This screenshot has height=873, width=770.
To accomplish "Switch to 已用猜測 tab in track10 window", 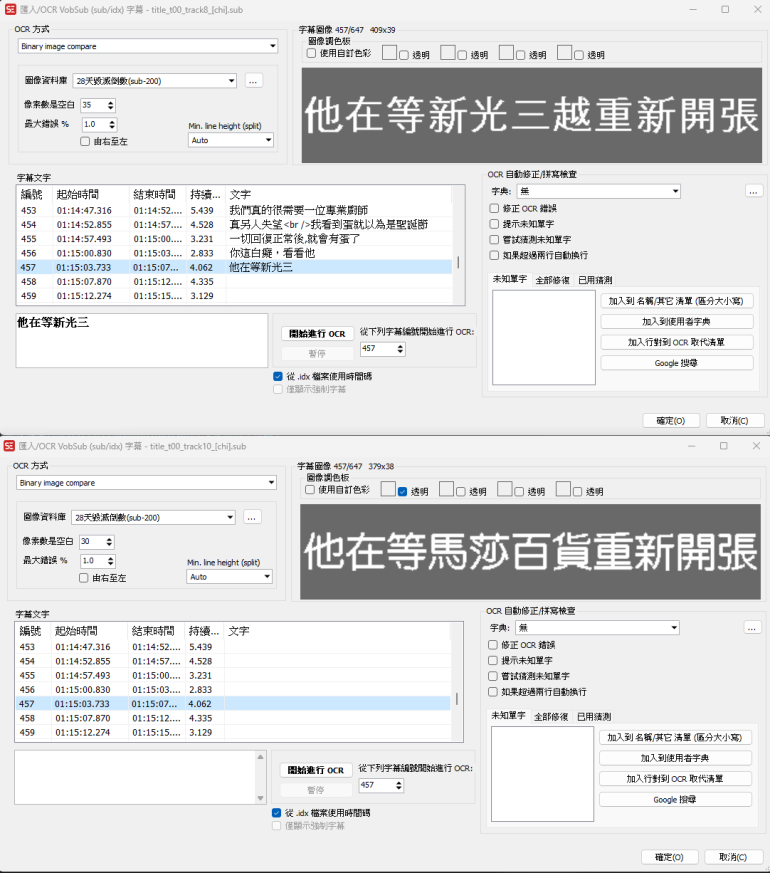I will (594, 717).
